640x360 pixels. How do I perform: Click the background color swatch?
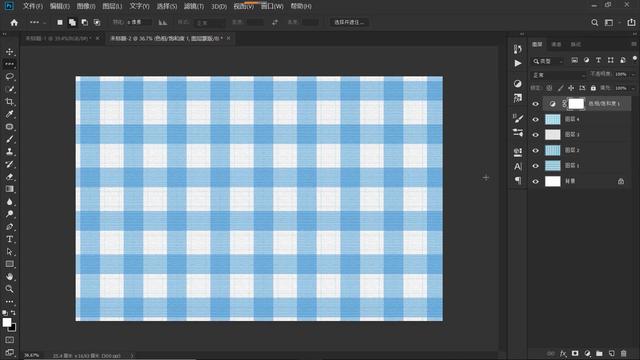(13, 328)
